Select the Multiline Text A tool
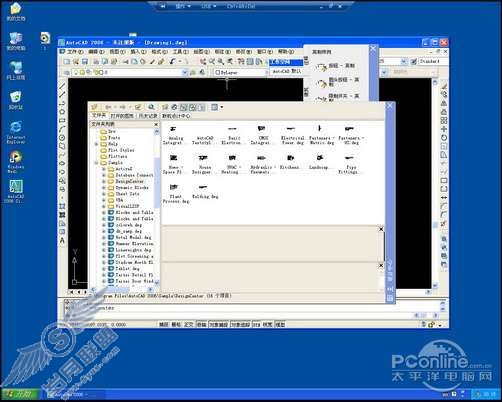502x402 pixels. 62,240
